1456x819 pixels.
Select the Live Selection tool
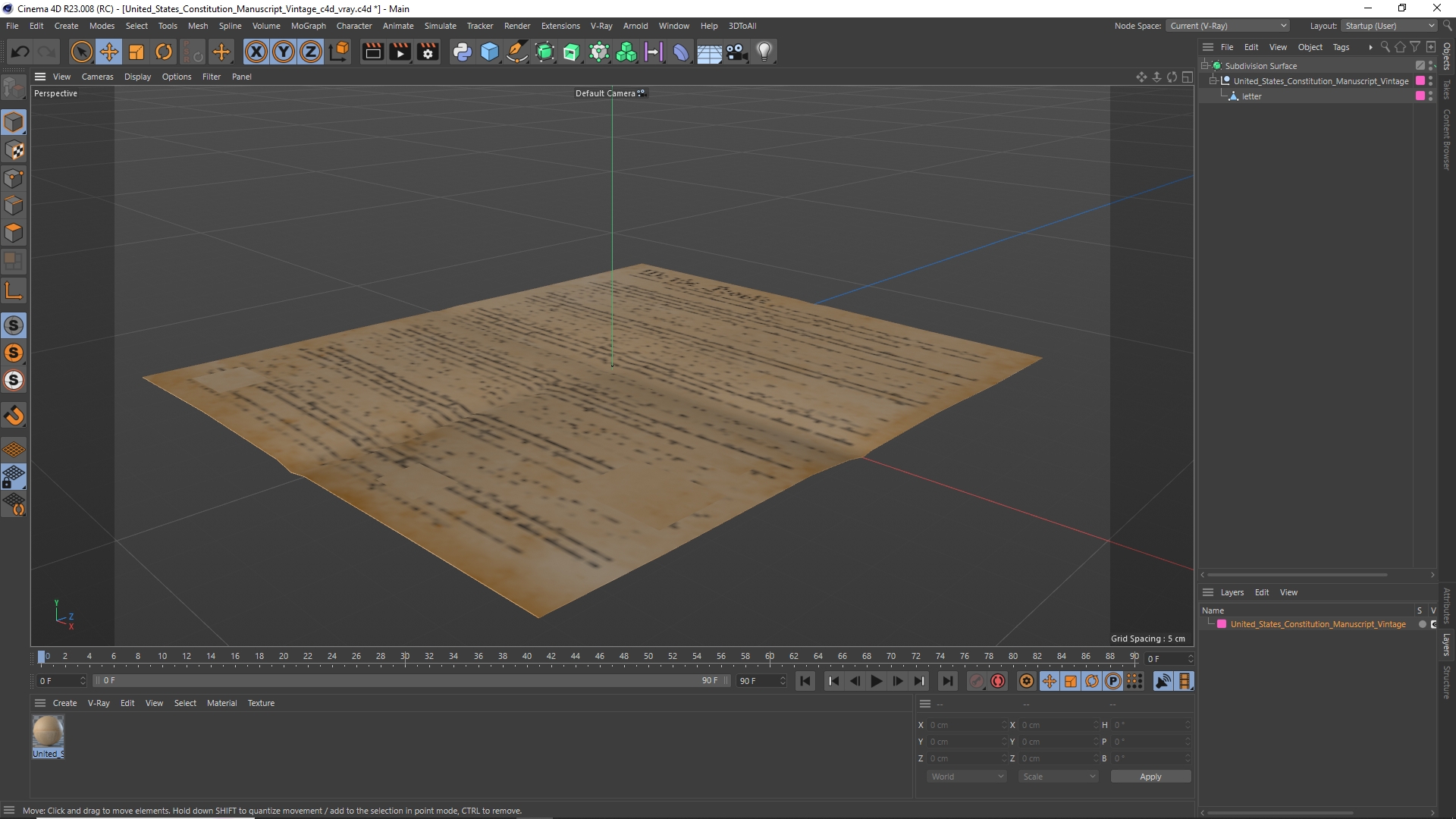[81, 52]
